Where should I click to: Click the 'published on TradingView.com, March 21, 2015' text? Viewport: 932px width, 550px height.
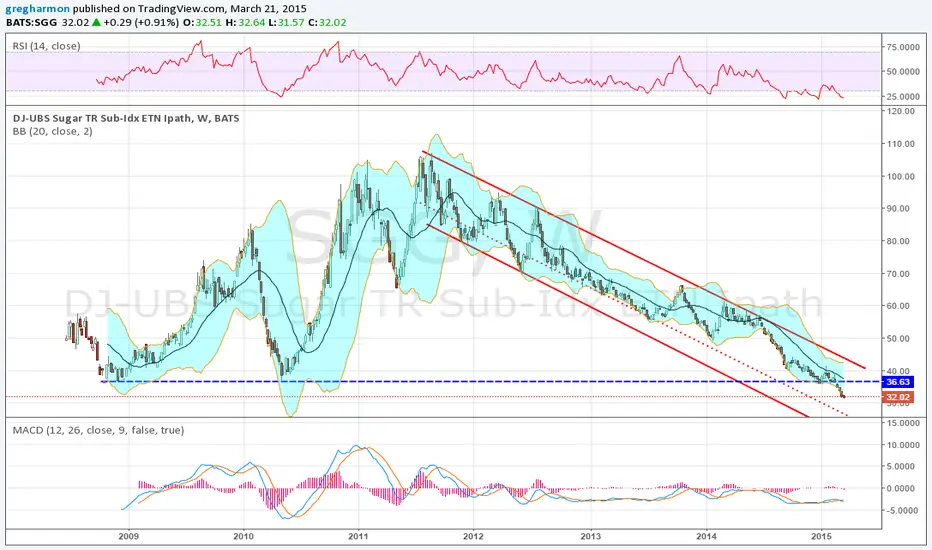click(190, 9)
